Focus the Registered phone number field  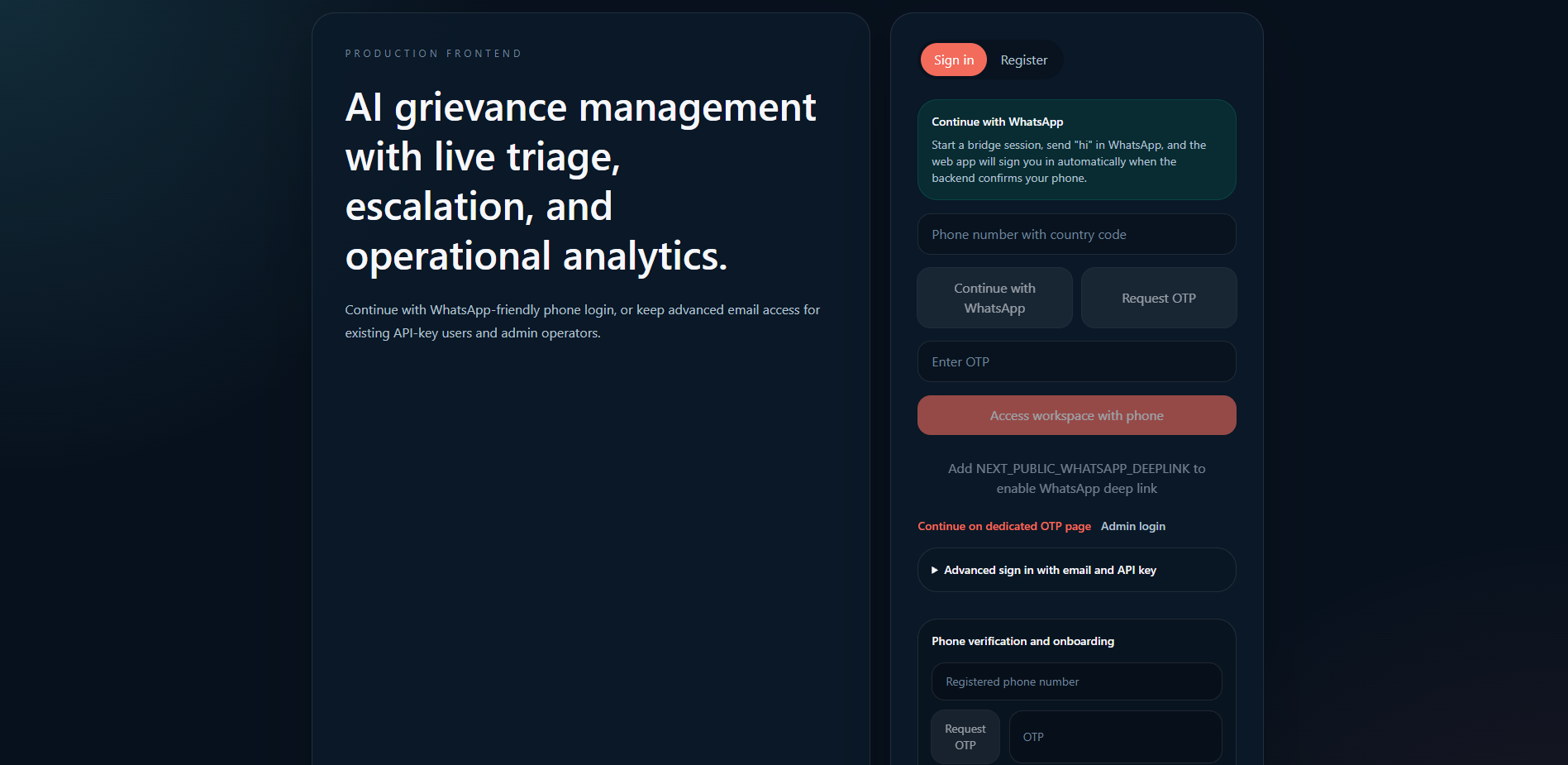click(1076, 681)
